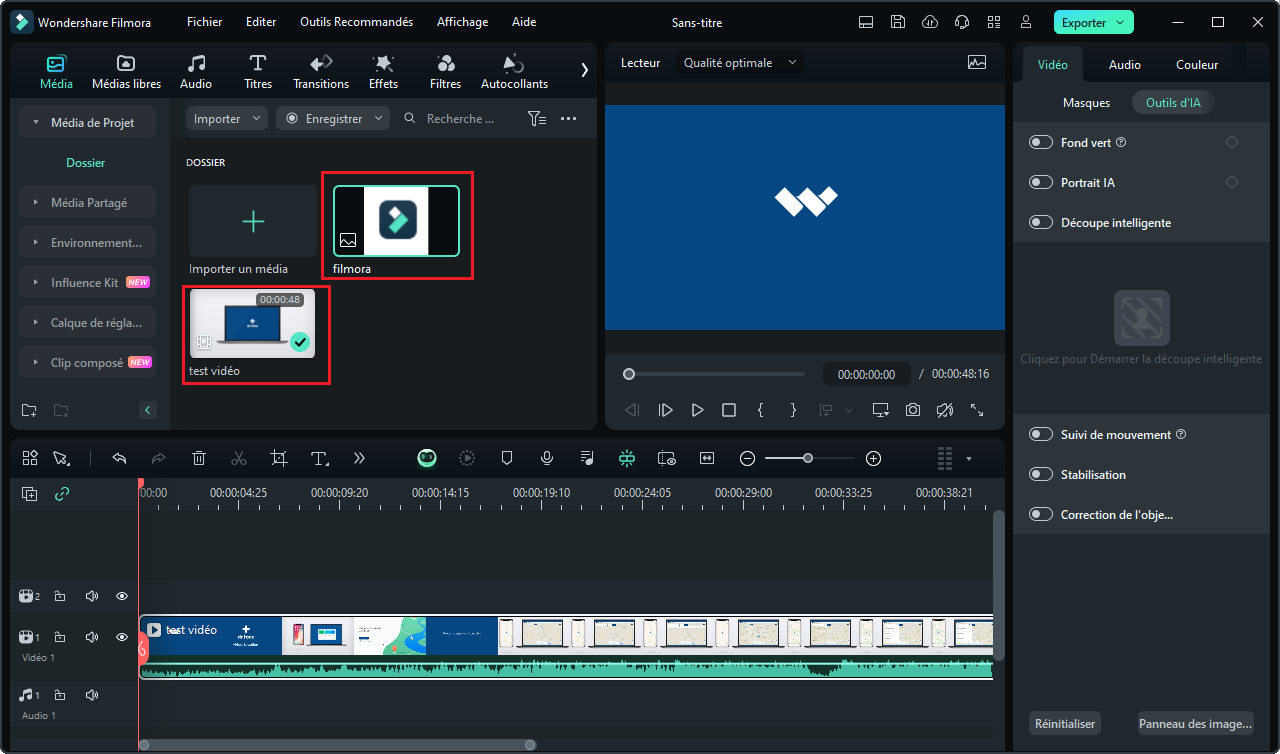Click the text tool icon in timeline toolbar

320,458
